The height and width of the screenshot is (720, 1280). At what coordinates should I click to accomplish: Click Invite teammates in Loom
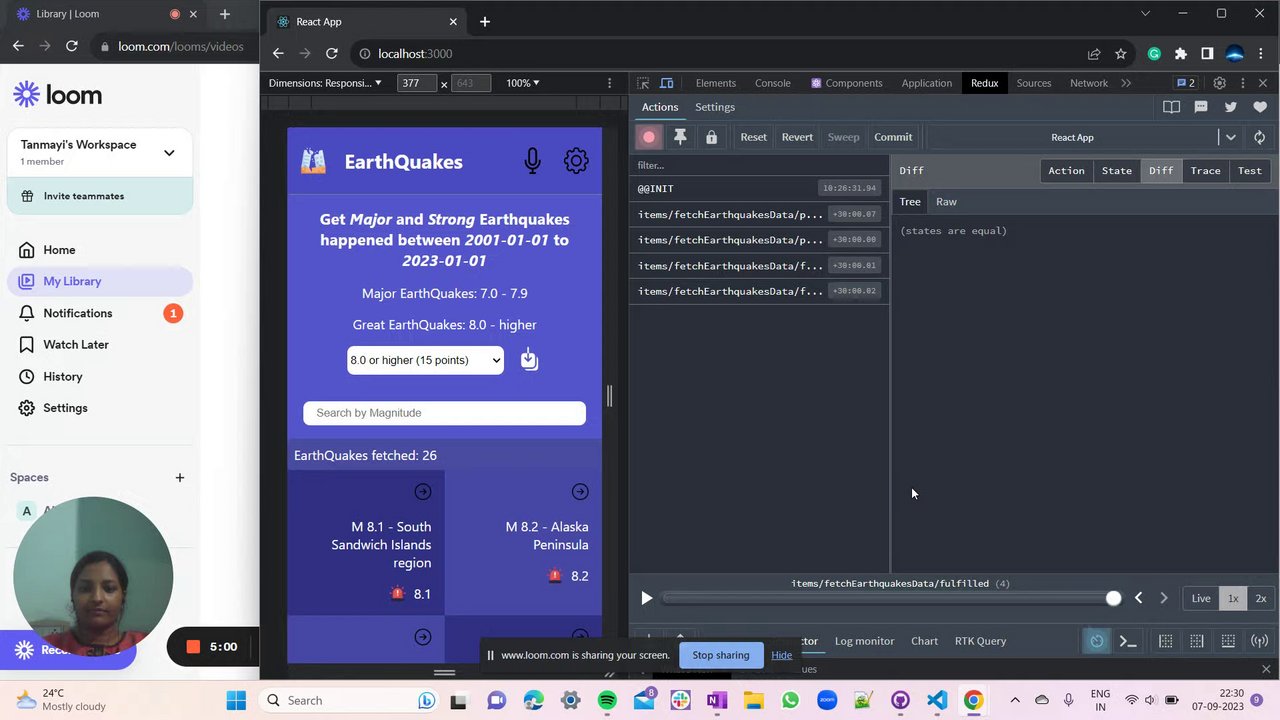click(100, 196)
